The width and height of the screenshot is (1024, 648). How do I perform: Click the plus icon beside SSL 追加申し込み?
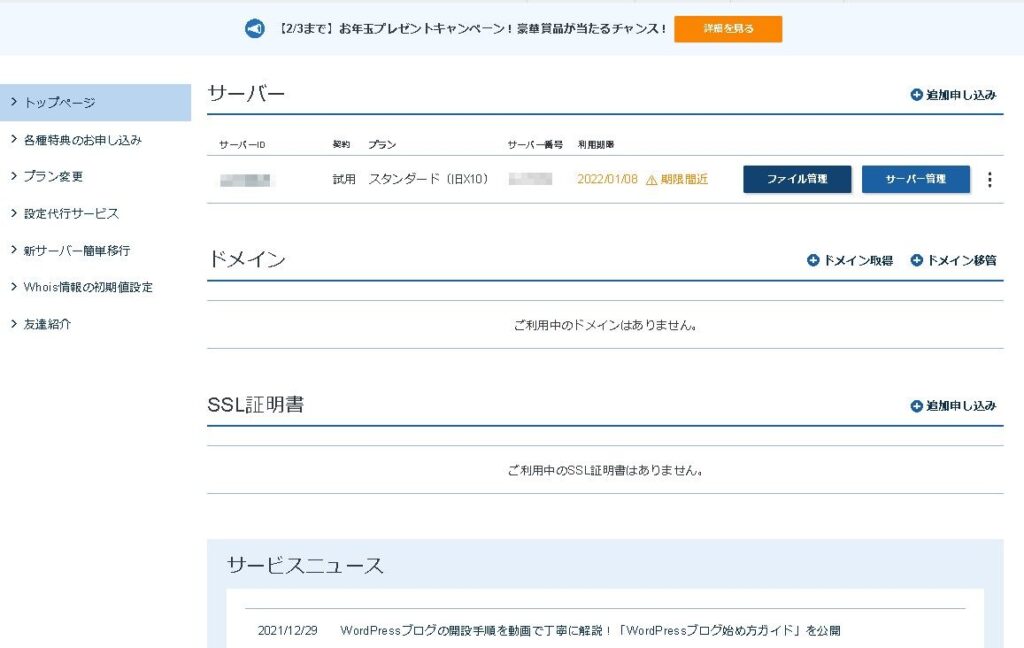point(916,406)
